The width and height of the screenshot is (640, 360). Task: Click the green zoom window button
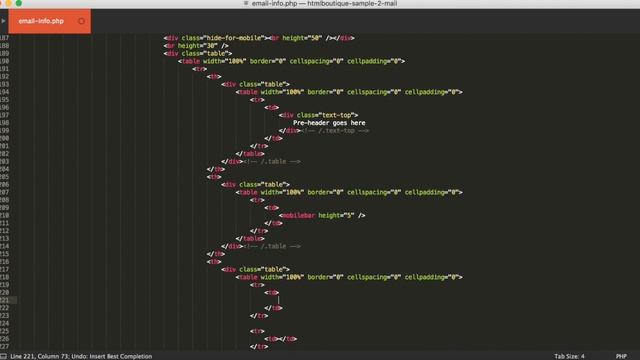[x=19, y=3]
